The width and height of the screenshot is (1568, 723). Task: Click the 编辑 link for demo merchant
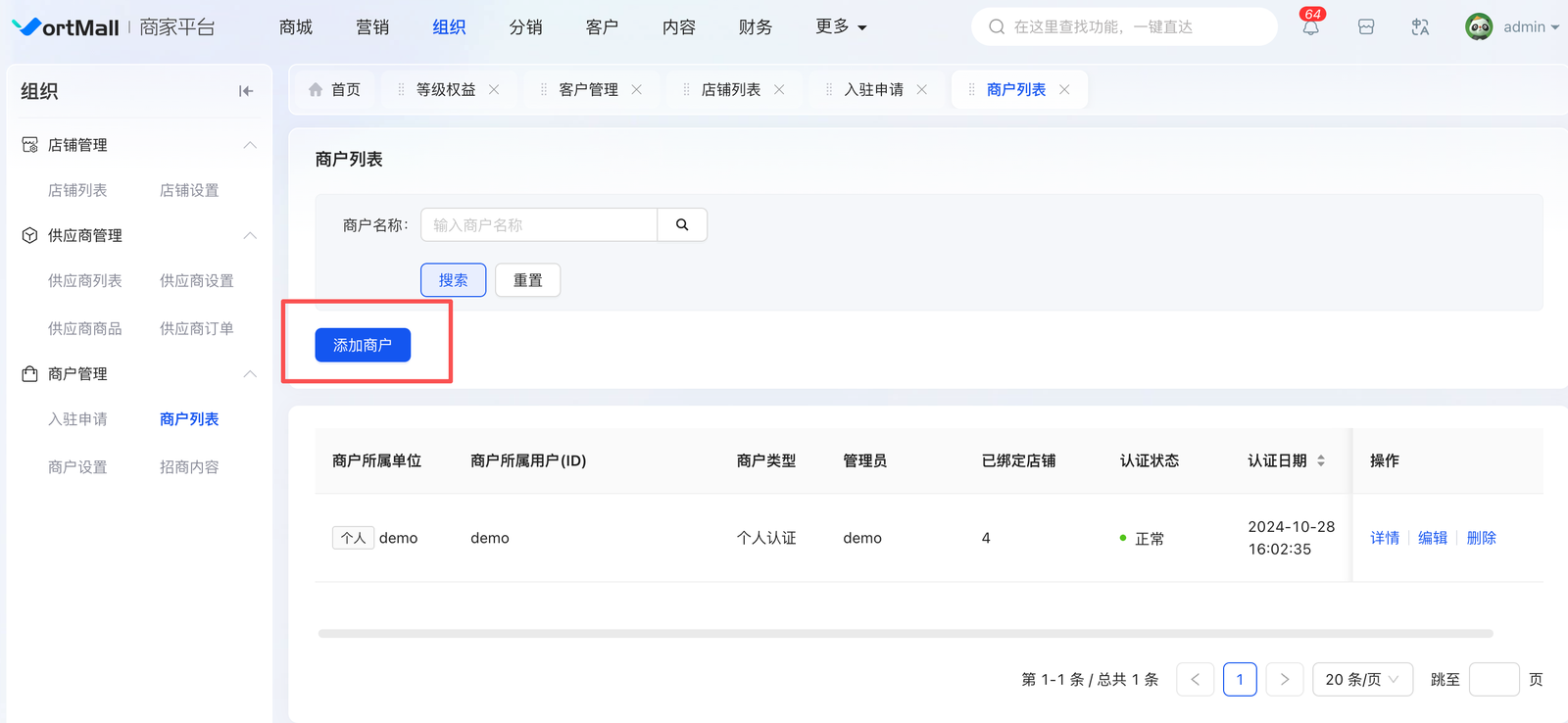(x=1433, y=538)
